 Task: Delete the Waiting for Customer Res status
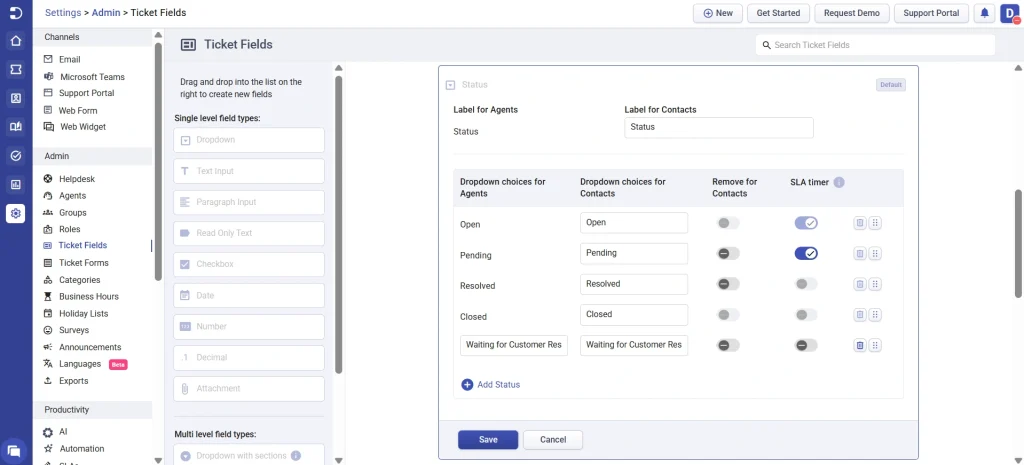(860, 345)
